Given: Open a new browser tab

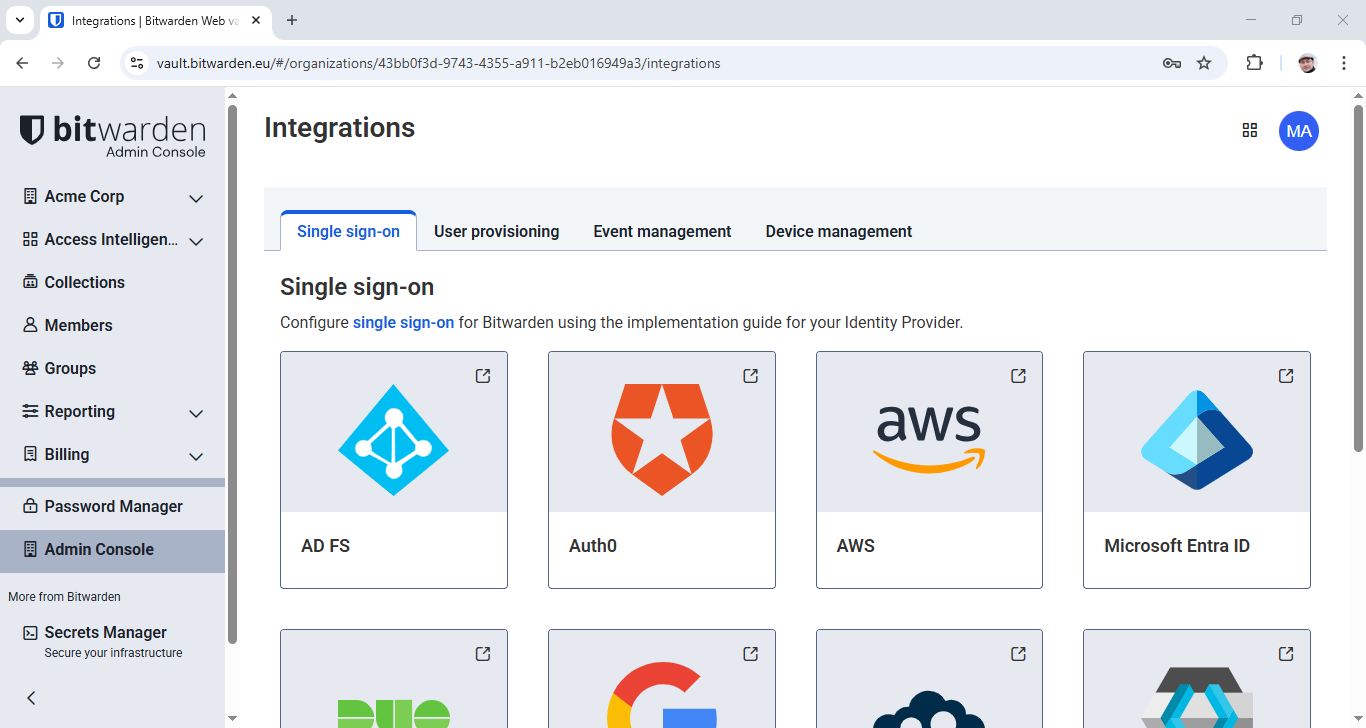Looking at the screenshot, I should coord(292,20).
